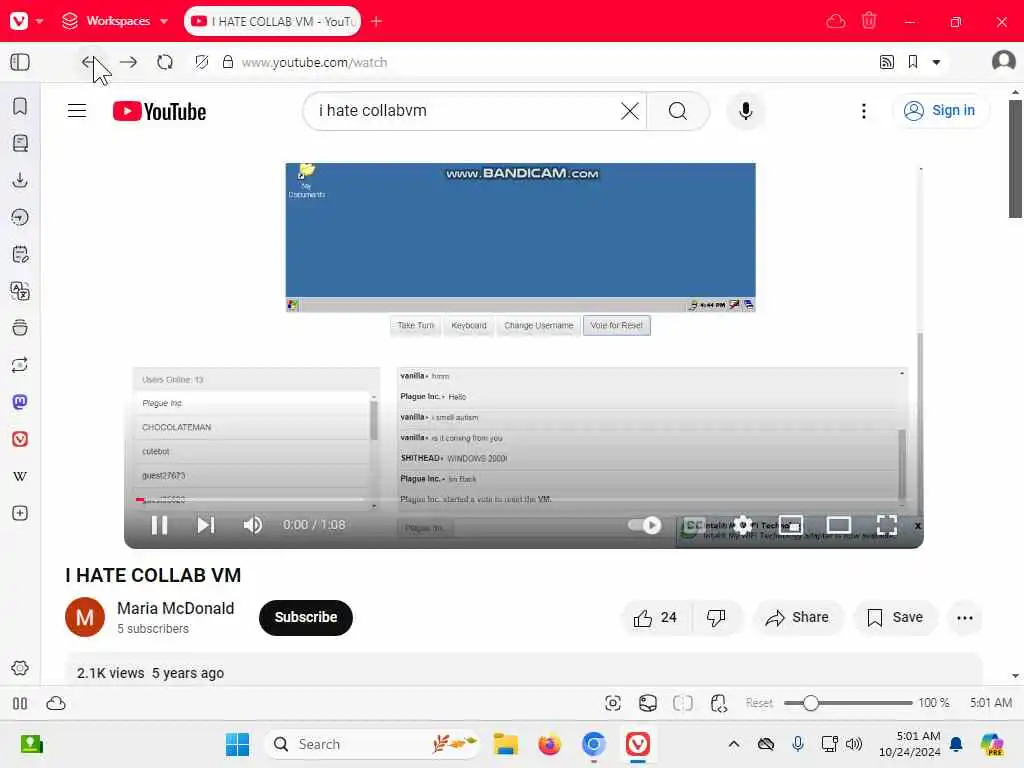Open Vivaldi web panel in sidebar
The height and width of the screenshot is (768, 1024).
pyautogui.click(x=20, y=439)
